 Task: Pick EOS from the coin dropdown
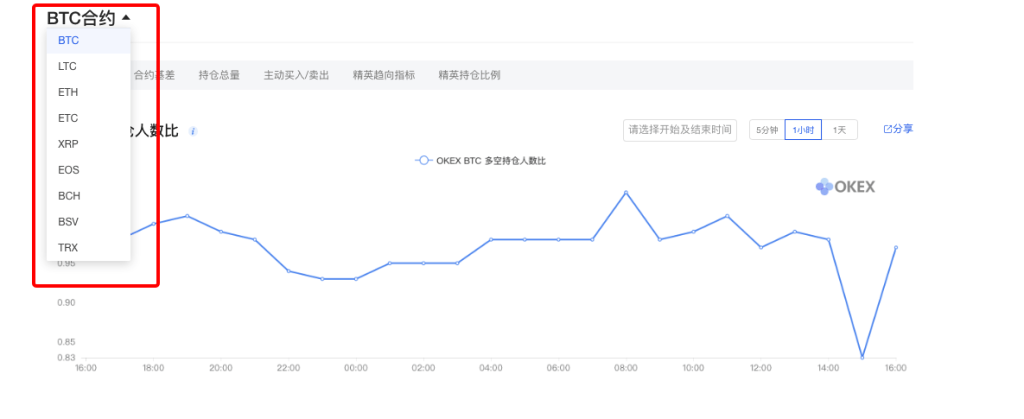68,170
